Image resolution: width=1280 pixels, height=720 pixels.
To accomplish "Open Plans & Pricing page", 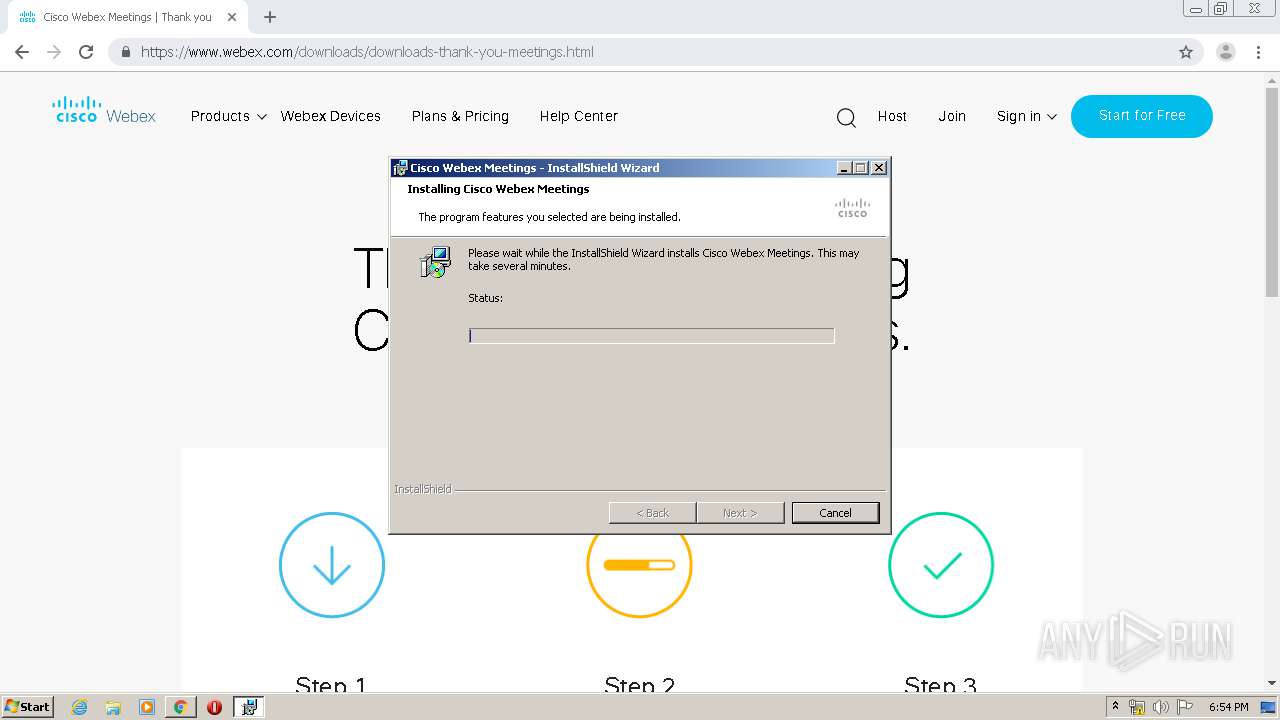I will click(460, 116).
